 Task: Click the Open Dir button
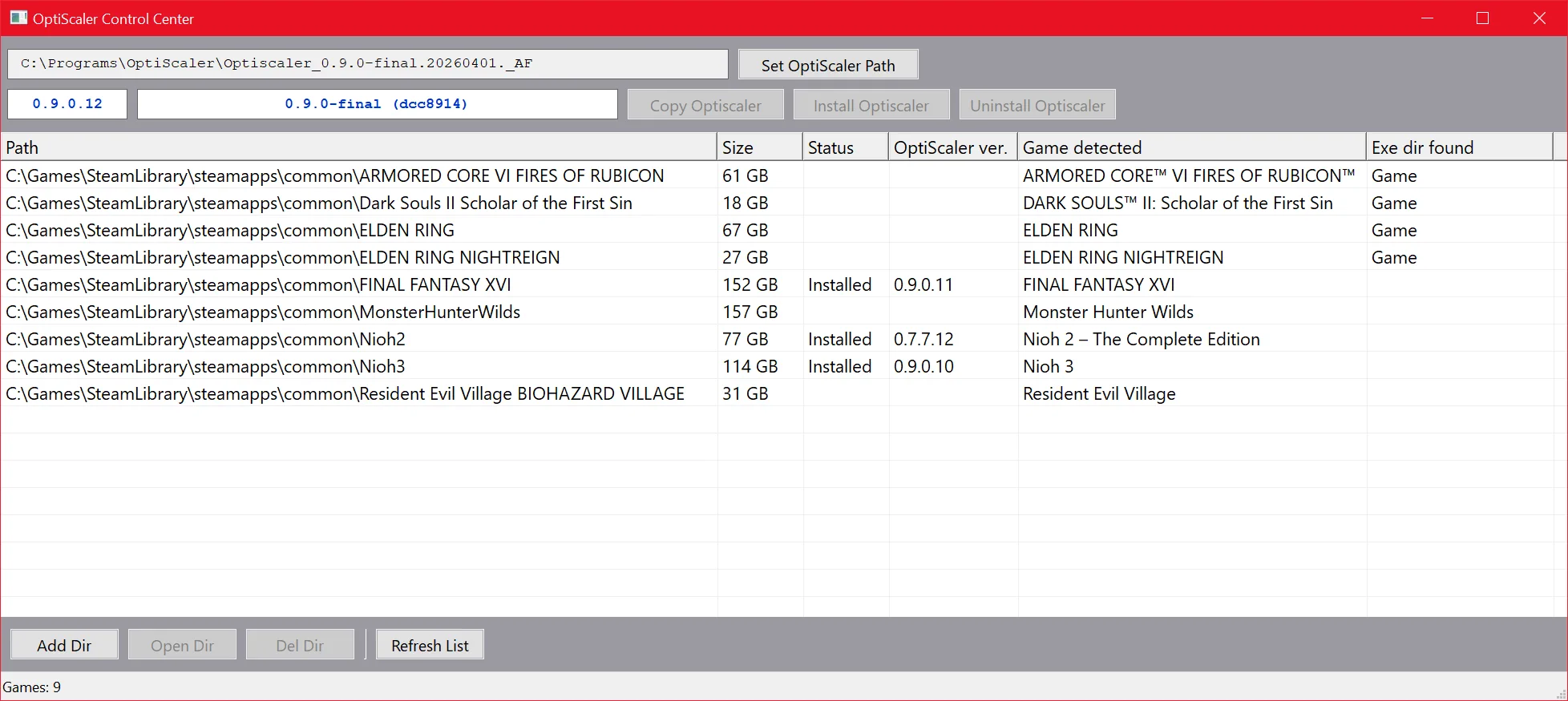pyautogui.click(x=182, y=645)
